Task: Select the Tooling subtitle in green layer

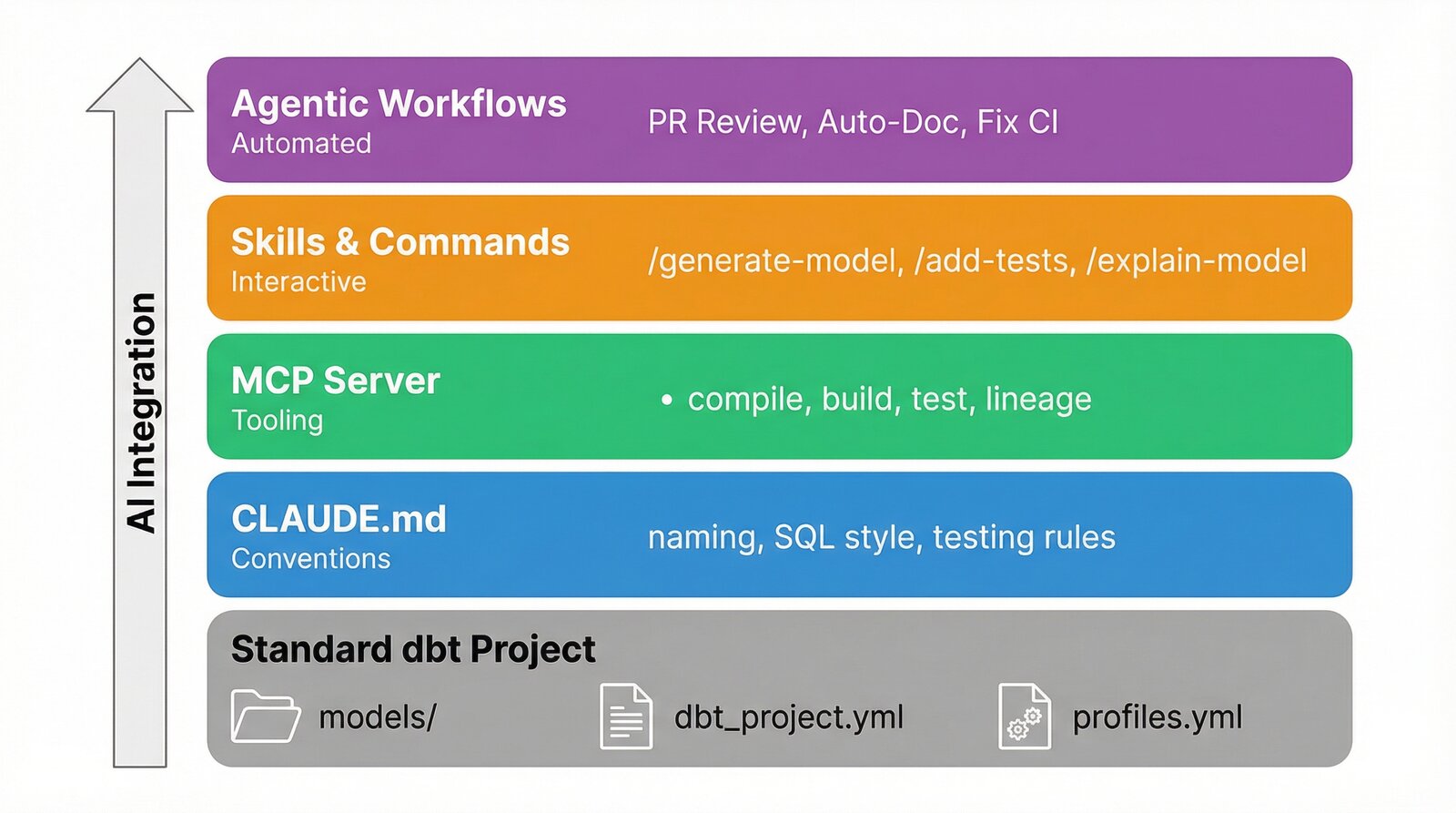Action: click(277, 421)
